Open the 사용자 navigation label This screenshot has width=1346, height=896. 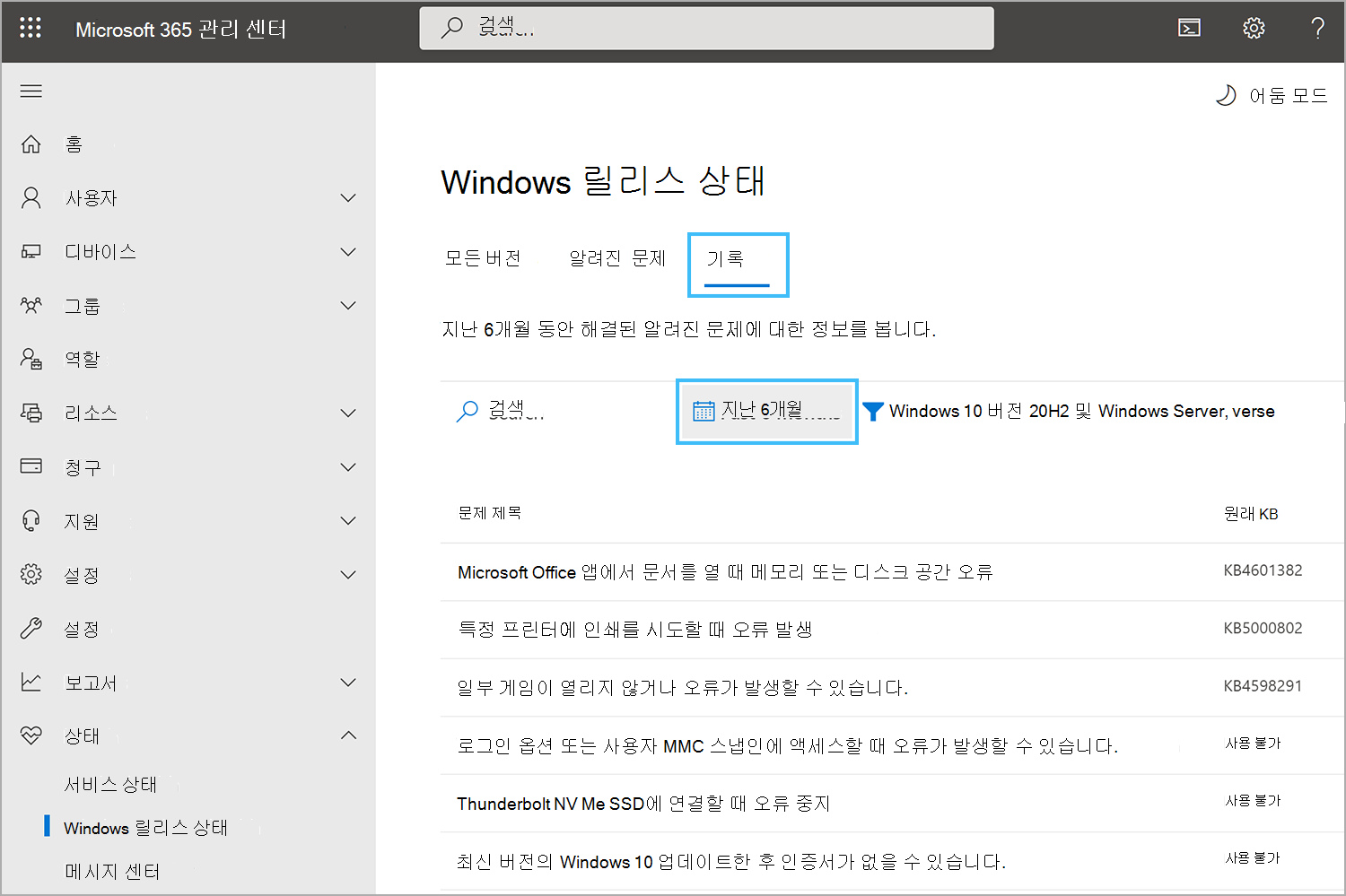(x=91, y=198)
